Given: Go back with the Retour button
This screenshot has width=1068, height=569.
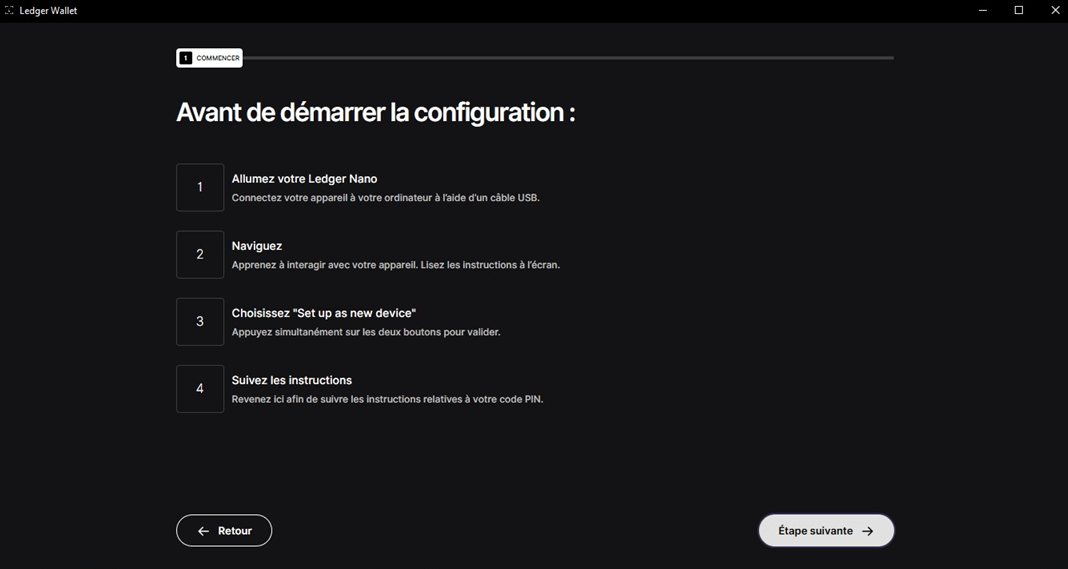Looking at the screenshot, I should coord(224,531).
